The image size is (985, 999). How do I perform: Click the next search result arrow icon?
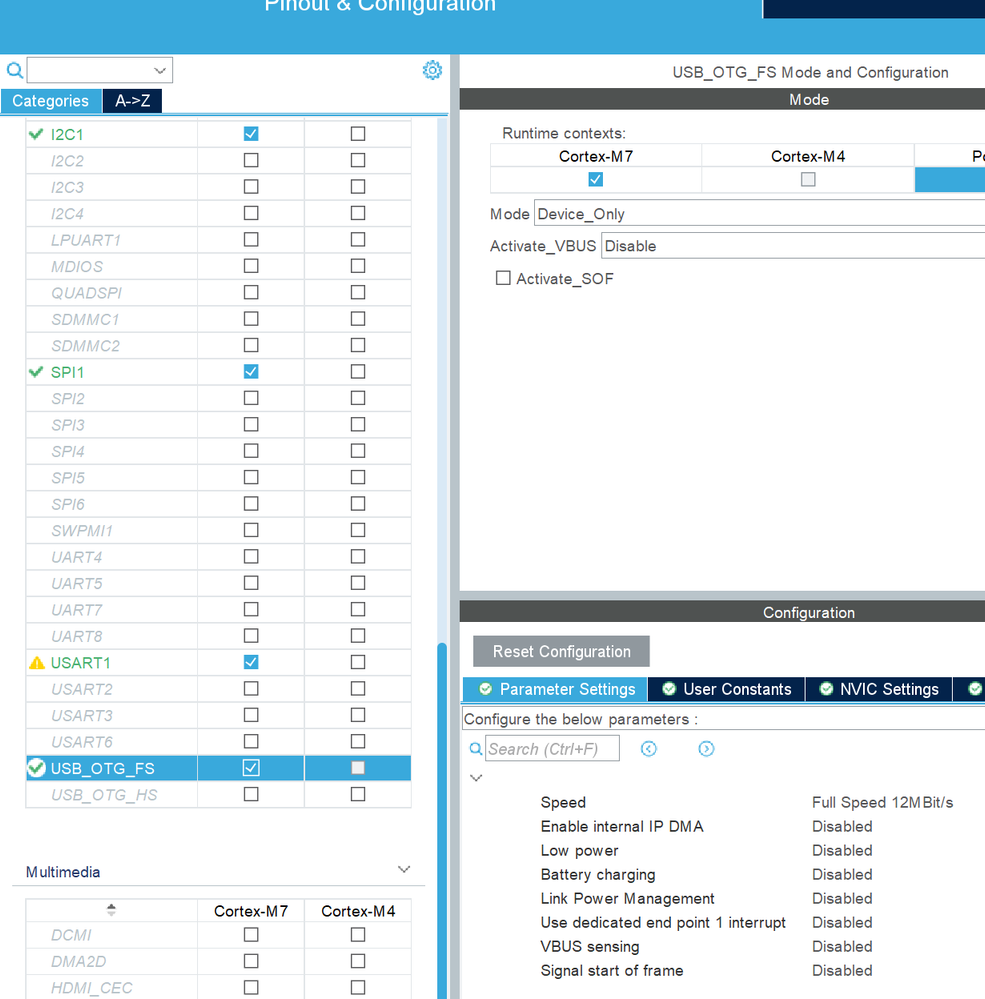coord(706,749)
